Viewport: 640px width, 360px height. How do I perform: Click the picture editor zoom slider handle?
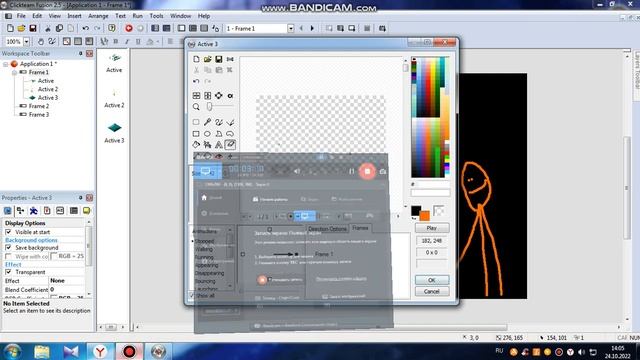tap(209, 107)
